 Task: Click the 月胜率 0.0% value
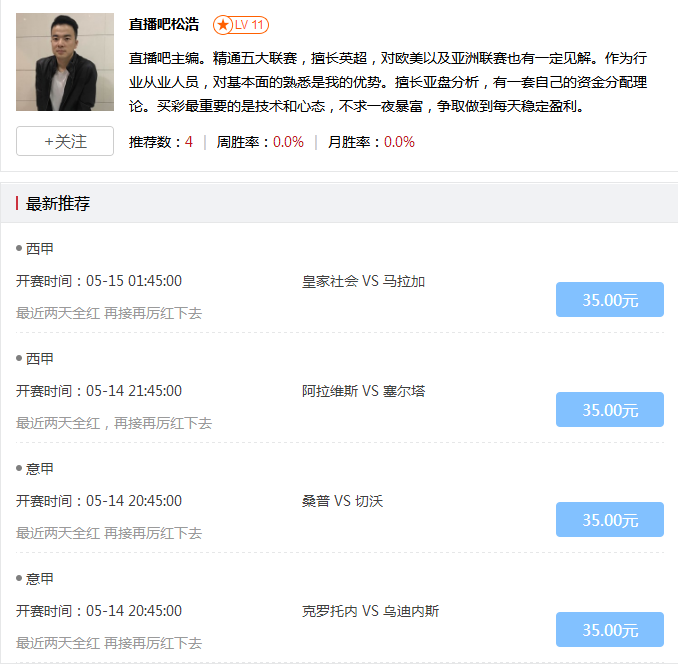tap(400, 142)
